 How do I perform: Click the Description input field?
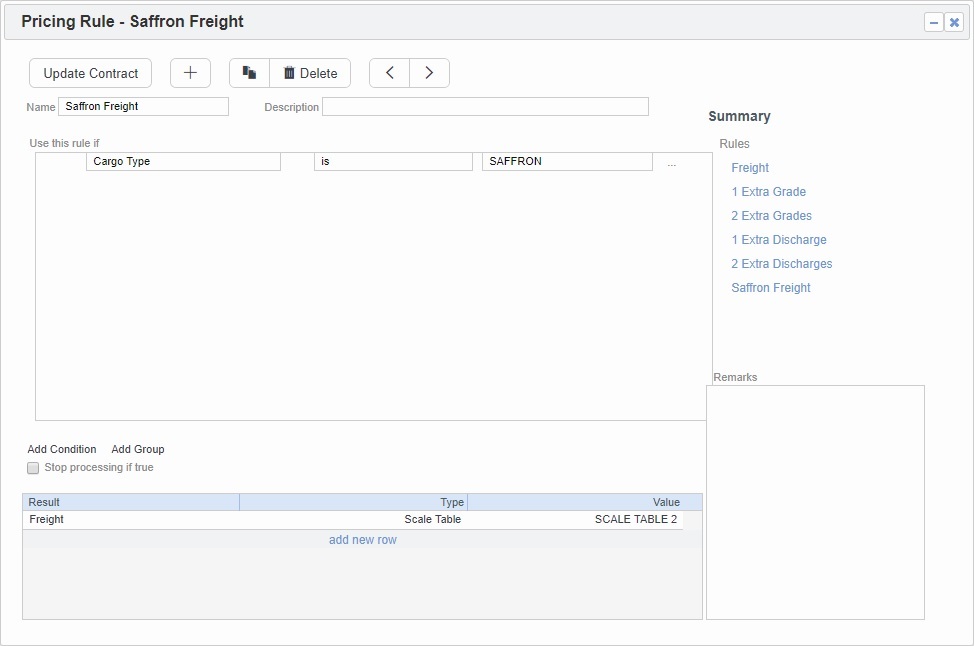click(485, 106)
